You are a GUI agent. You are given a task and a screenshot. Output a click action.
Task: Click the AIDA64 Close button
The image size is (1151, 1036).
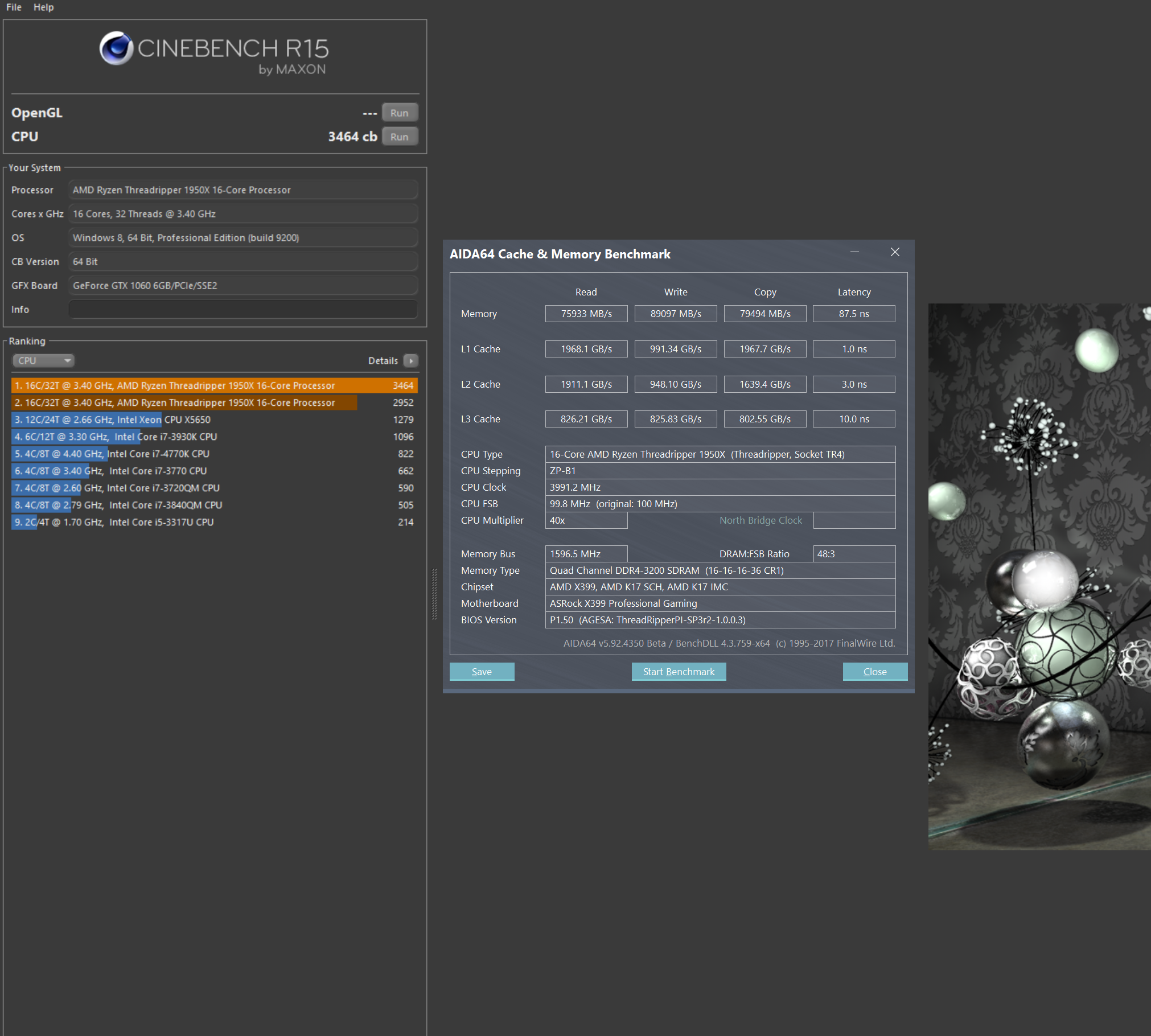click(x=875, y=672)
